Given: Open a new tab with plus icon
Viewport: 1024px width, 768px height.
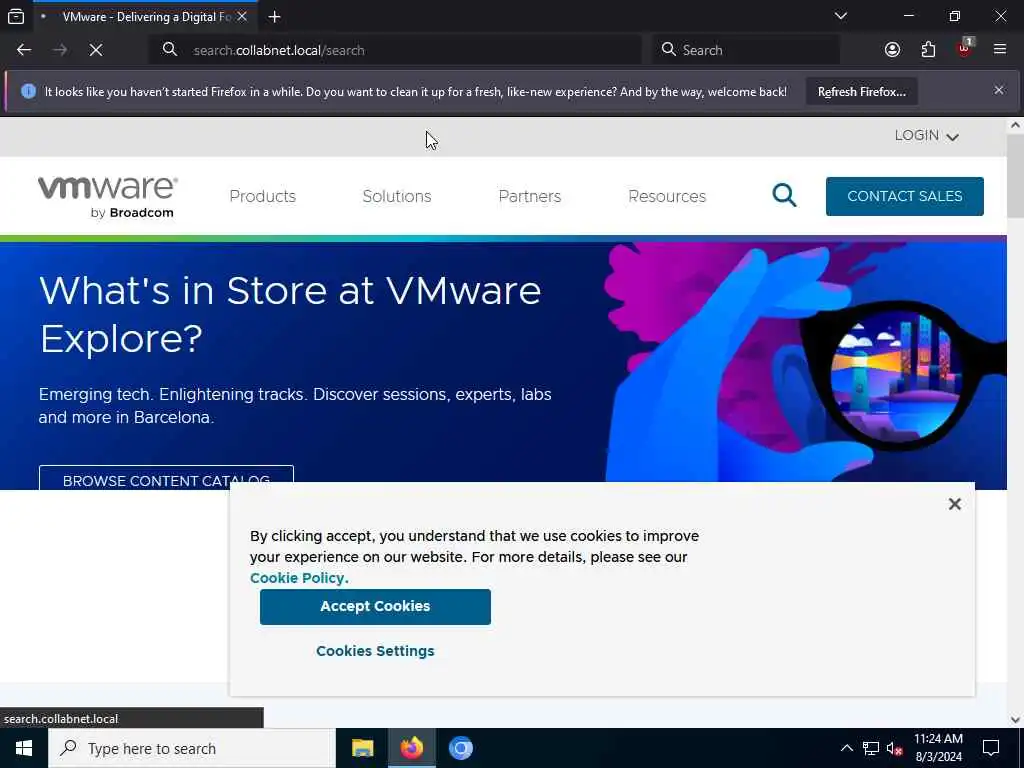Looking at the screenshot, I should pos(274,17).
